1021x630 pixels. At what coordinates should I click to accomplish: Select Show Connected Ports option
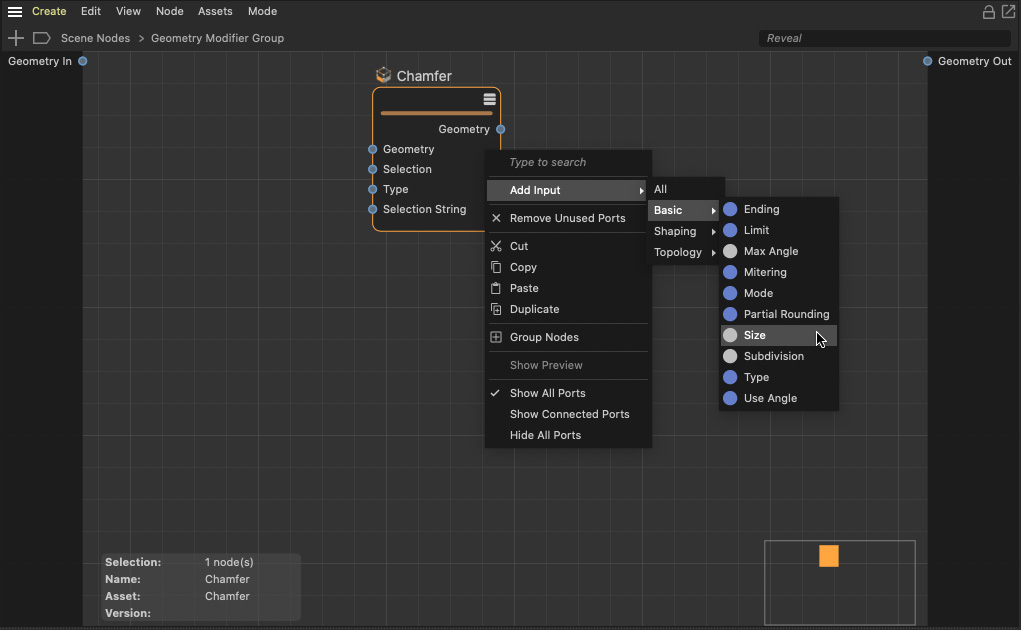coord(569,414)
